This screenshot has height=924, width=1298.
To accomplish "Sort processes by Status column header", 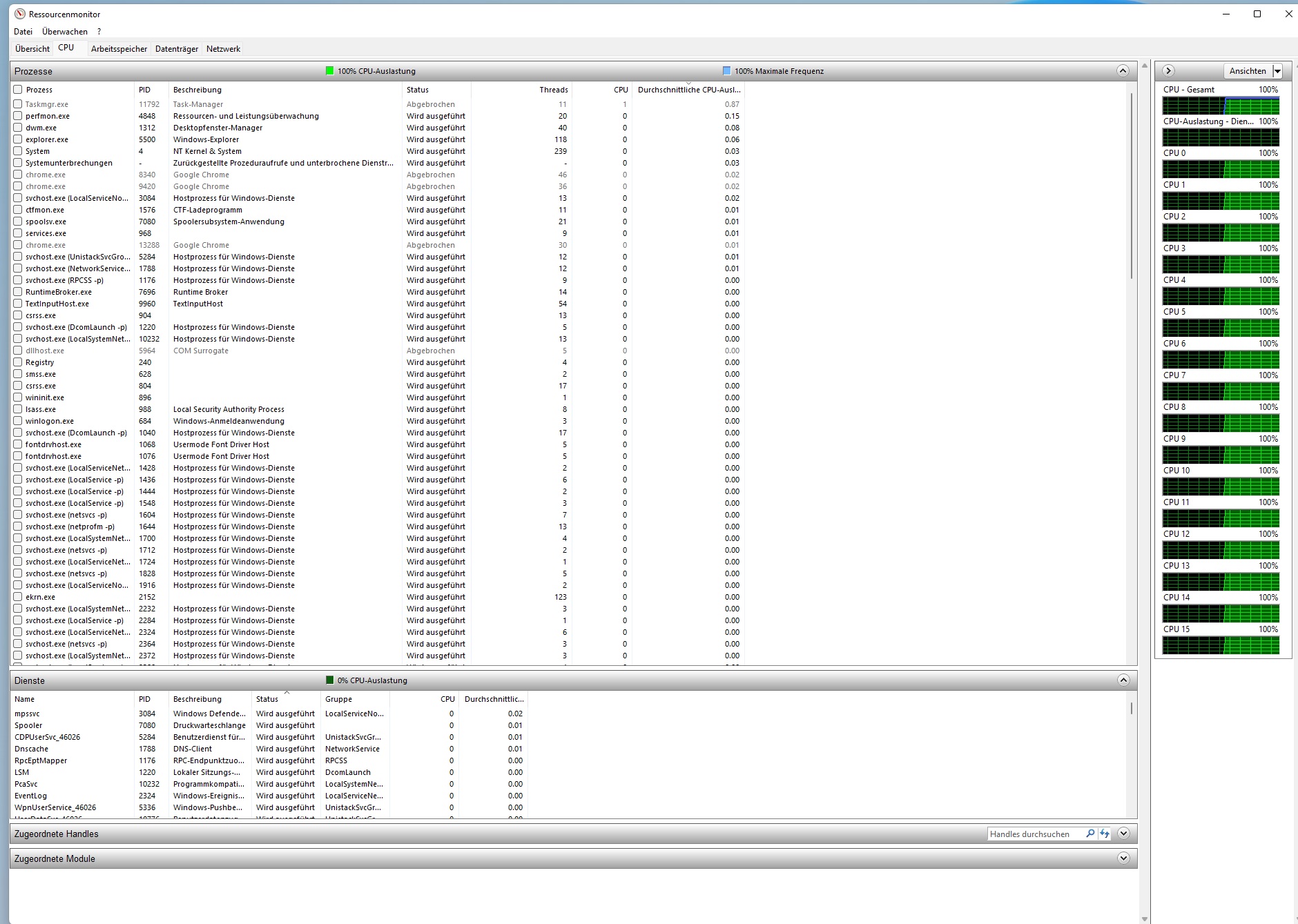I will coord(436,90).
